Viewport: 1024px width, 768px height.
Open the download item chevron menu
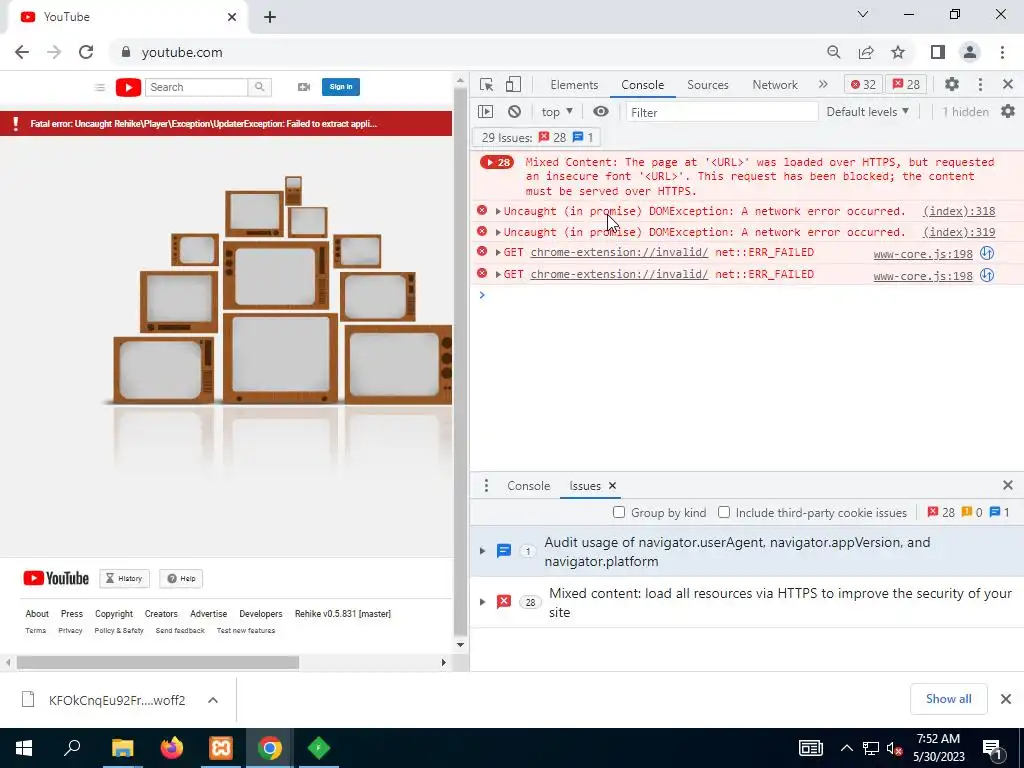(x=213, y=700)
